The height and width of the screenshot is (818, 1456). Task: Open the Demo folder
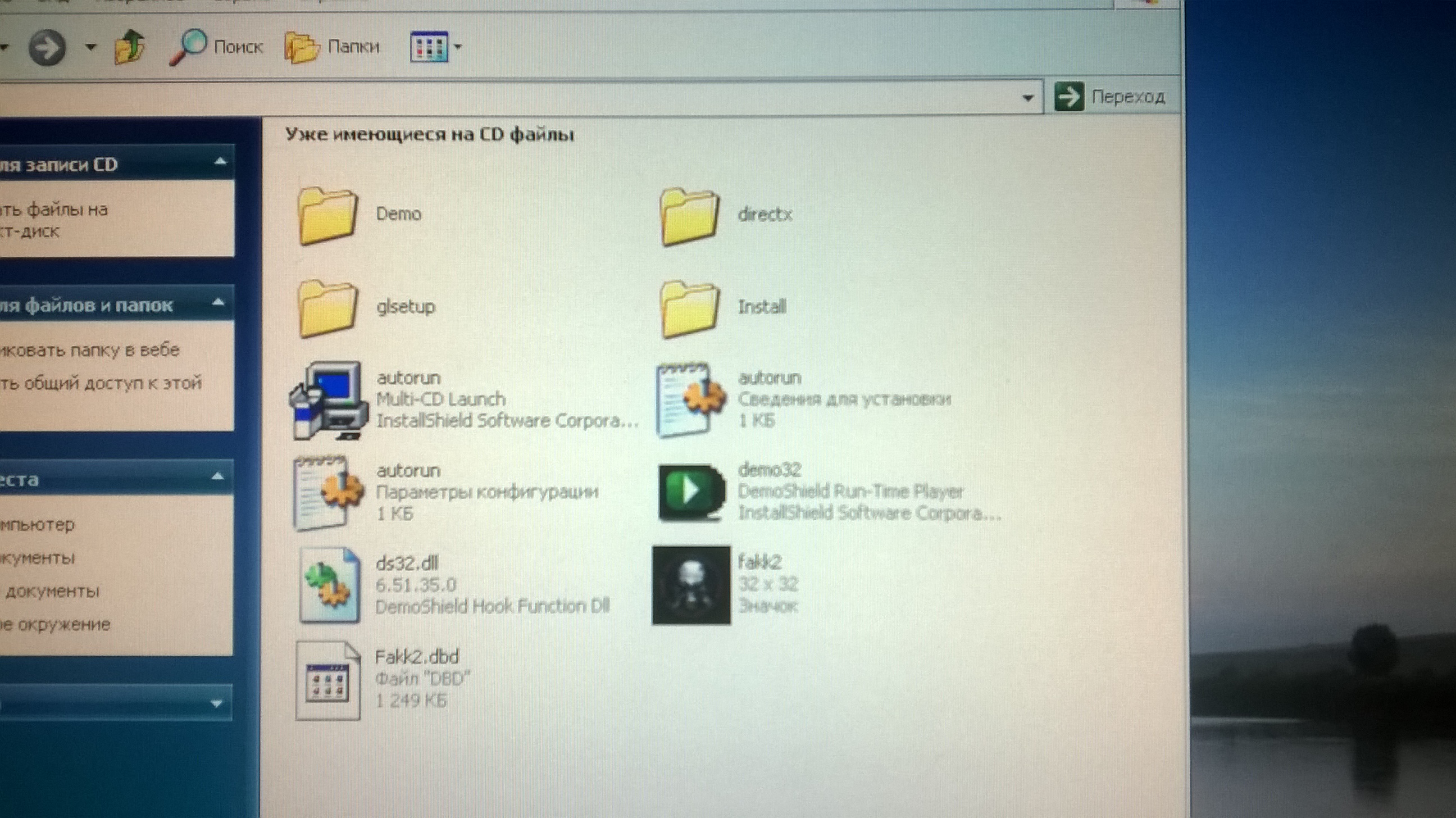point(328,216)
